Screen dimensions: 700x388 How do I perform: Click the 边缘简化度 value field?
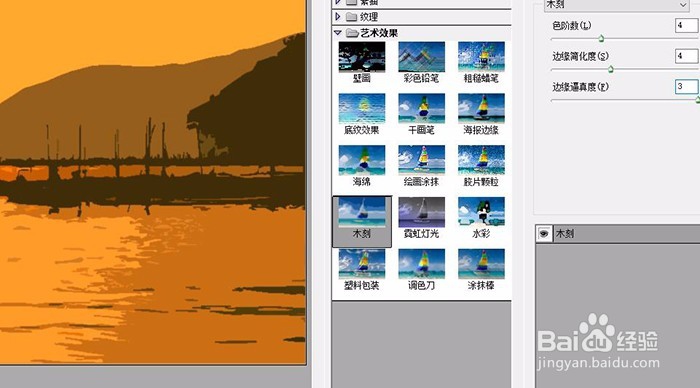click(687, 56)
